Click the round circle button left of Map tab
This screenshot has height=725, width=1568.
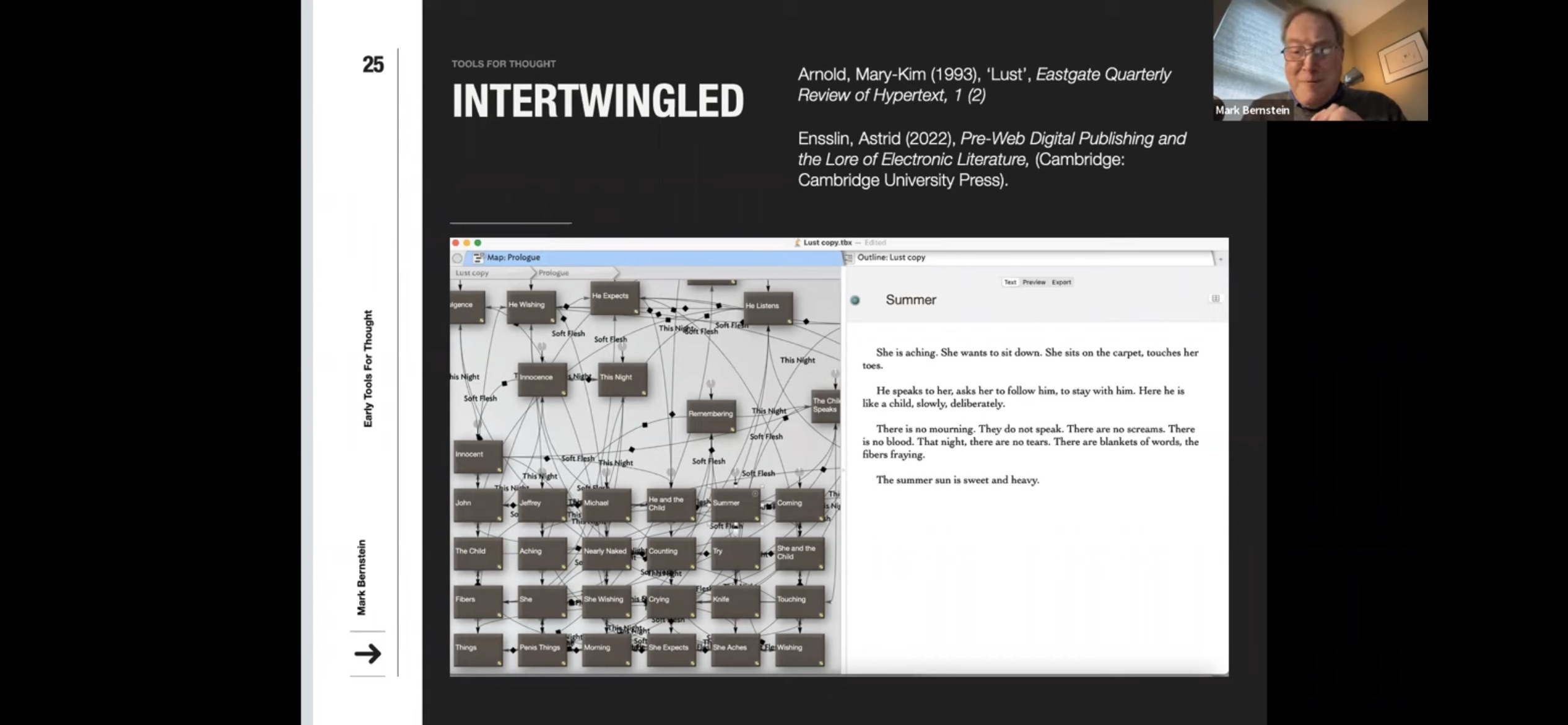click(458, 258)
